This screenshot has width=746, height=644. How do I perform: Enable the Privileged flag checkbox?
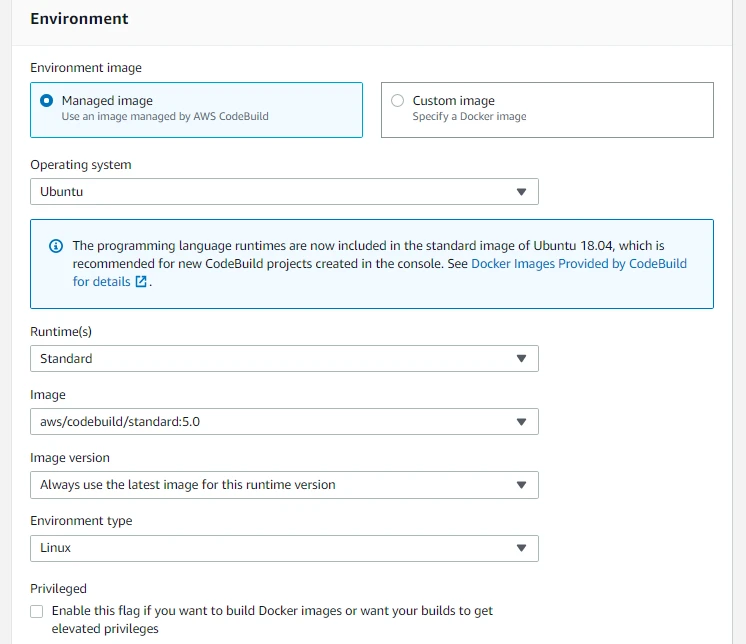37,611
